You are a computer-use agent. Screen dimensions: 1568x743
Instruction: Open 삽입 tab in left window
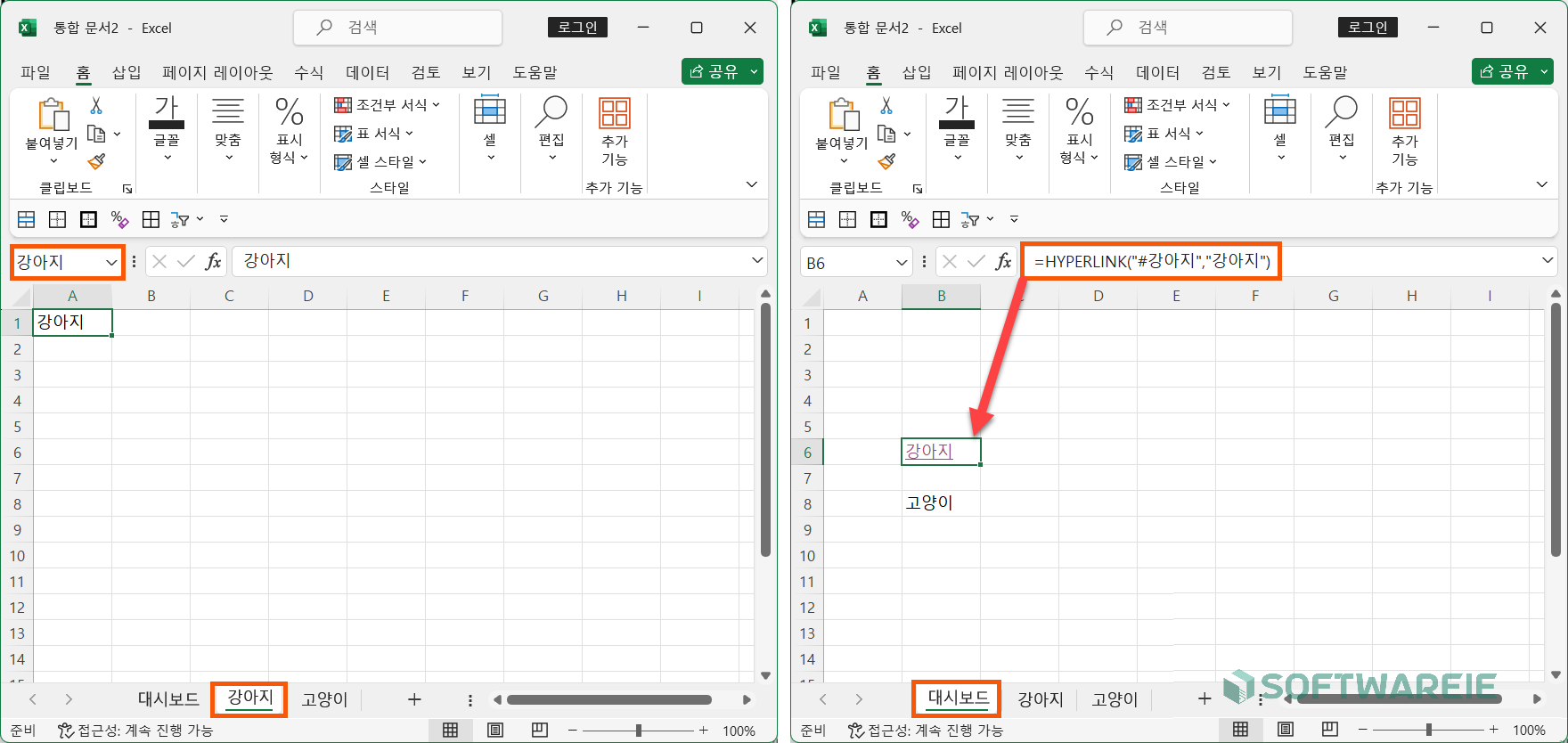tap(127, 72)
